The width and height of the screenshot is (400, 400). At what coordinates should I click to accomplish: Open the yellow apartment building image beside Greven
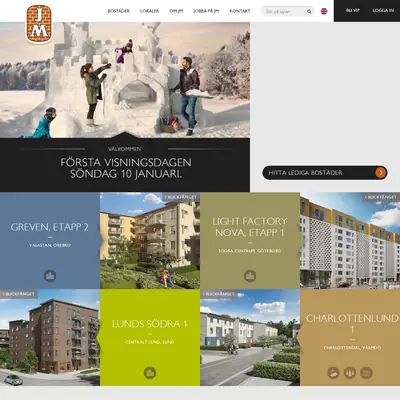150,241
